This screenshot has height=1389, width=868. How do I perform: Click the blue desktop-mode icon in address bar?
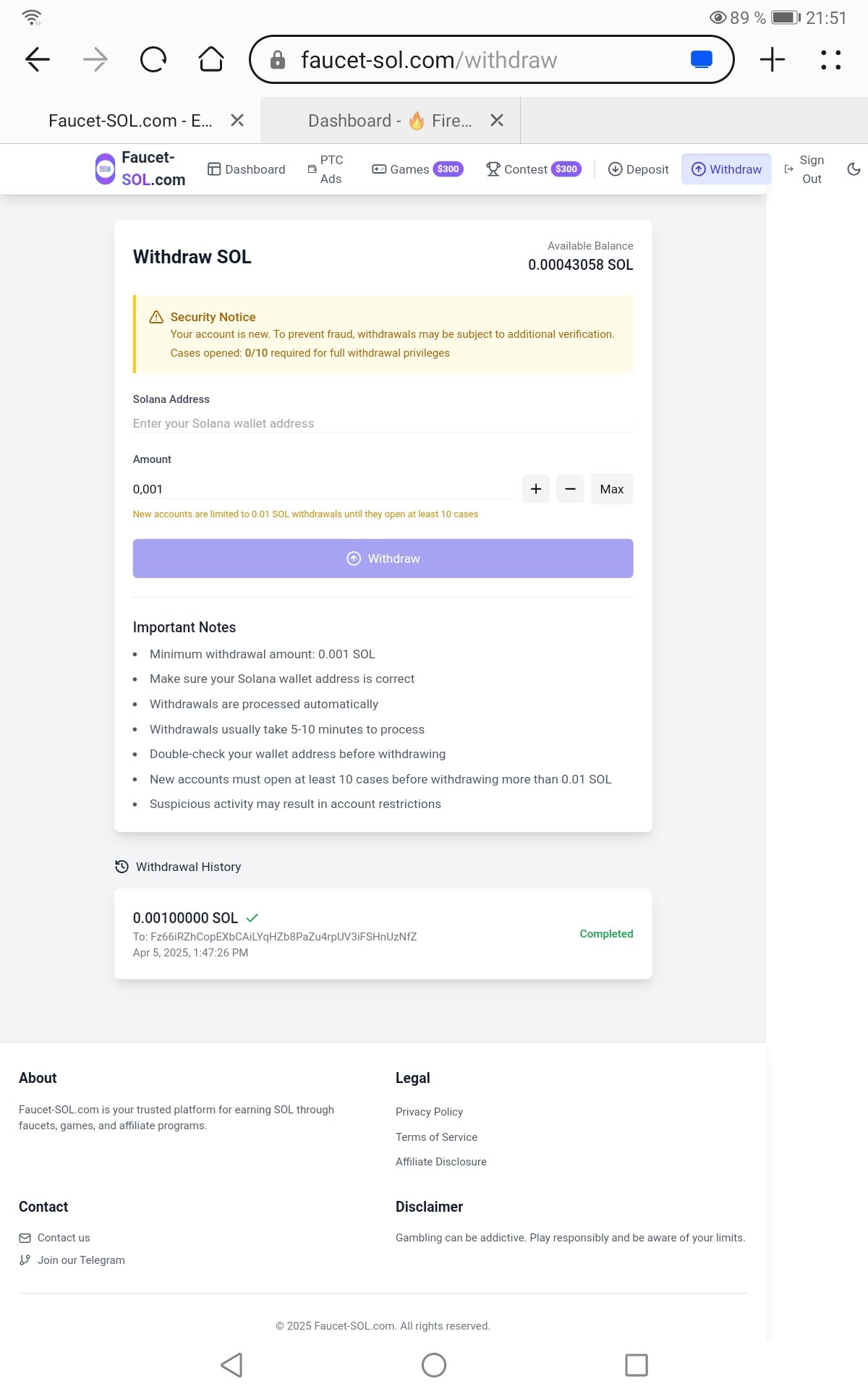[701, 59]
